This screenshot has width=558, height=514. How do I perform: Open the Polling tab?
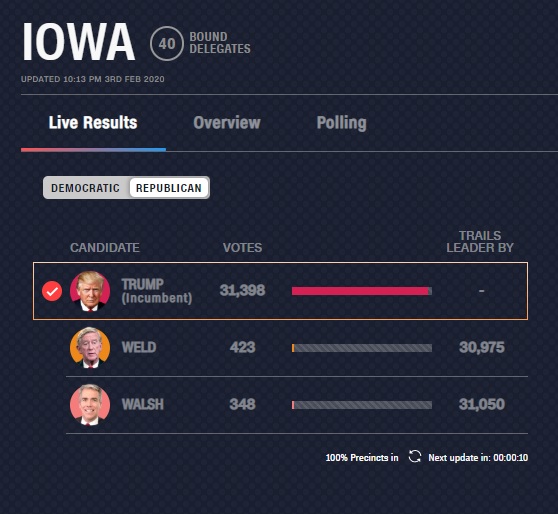[x=341, y=123]
